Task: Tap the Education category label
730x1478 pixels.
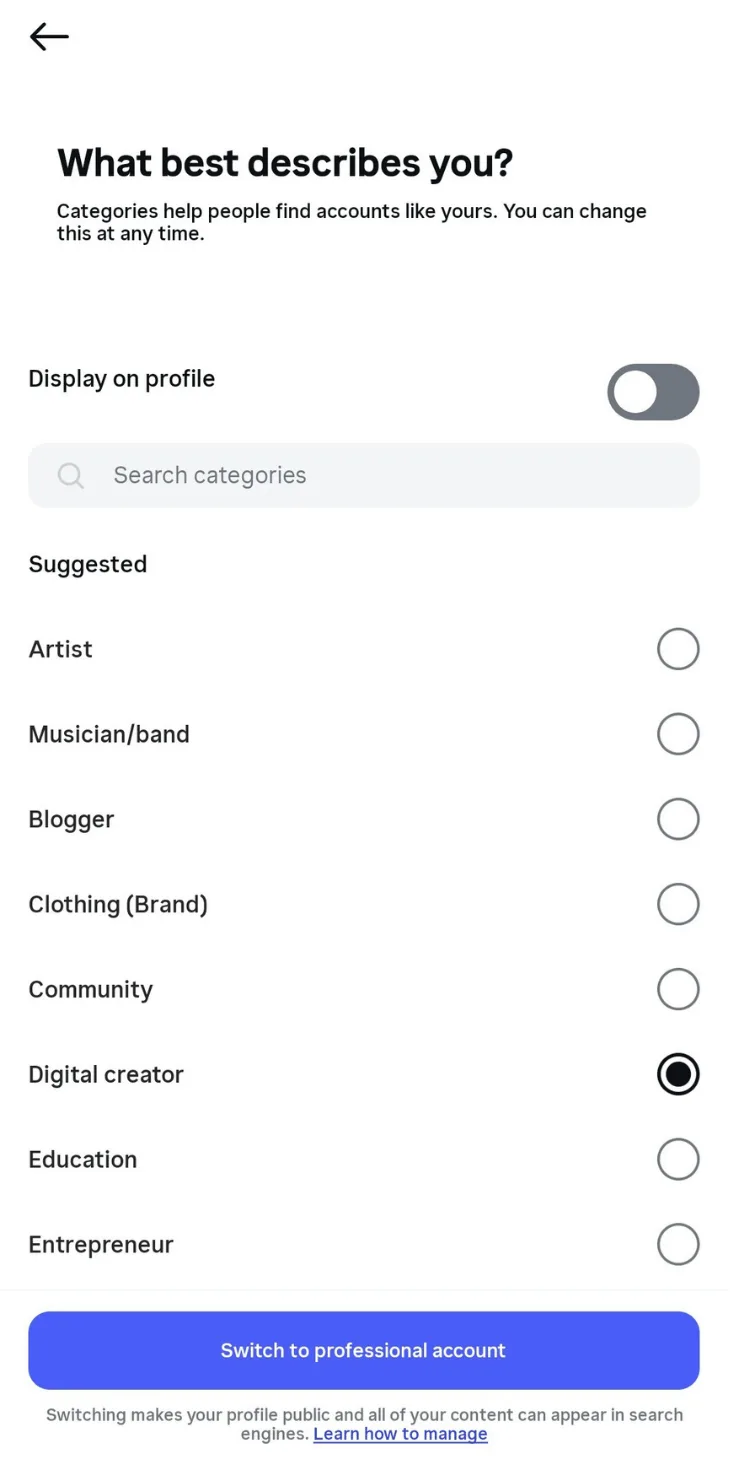Action: 83,1159
